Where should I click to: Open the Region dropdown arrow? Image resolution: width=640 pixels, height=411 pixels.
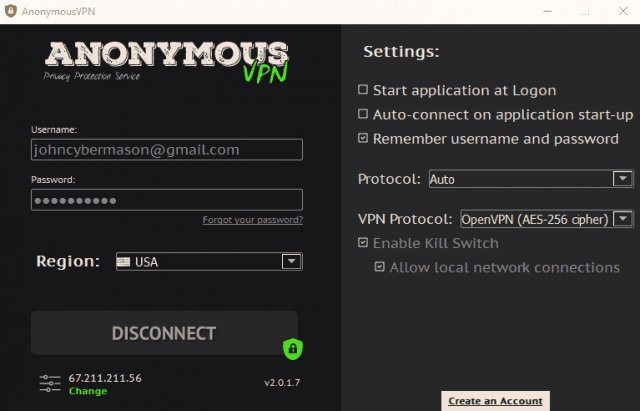(291, 262)
